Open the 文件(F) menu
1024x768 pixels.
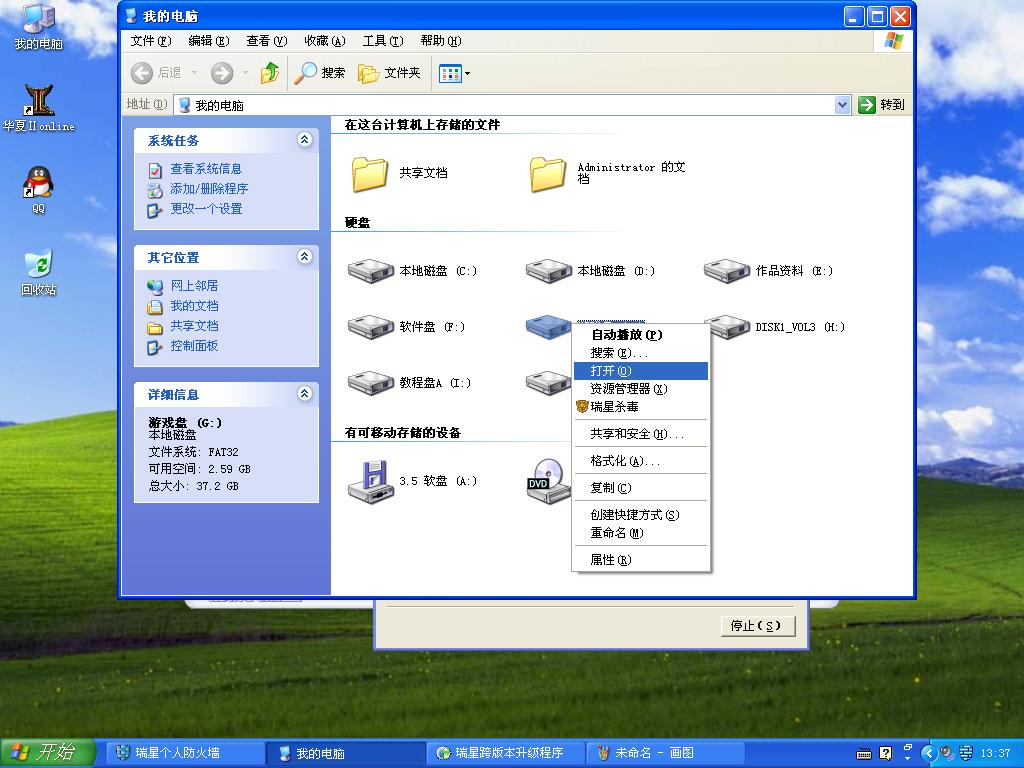click(151, 41)
